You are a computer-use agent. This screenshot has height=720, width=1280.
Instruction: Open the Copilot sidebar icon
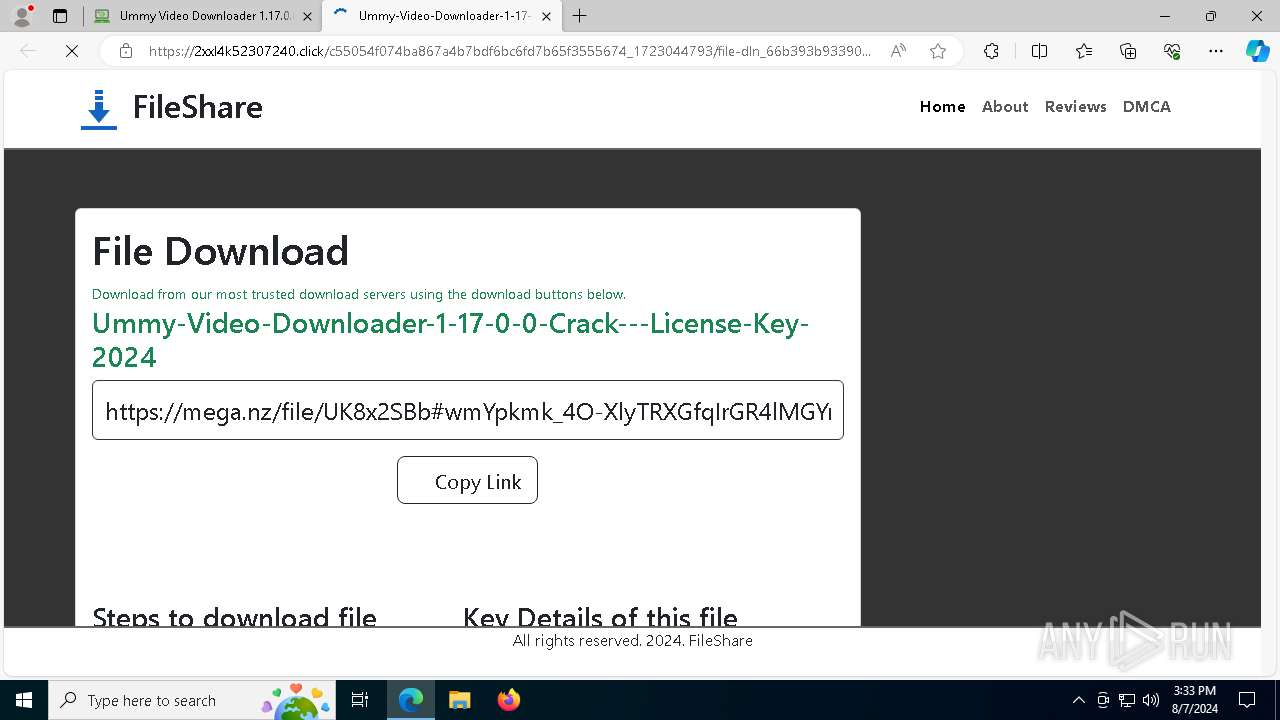point(1257,51)
